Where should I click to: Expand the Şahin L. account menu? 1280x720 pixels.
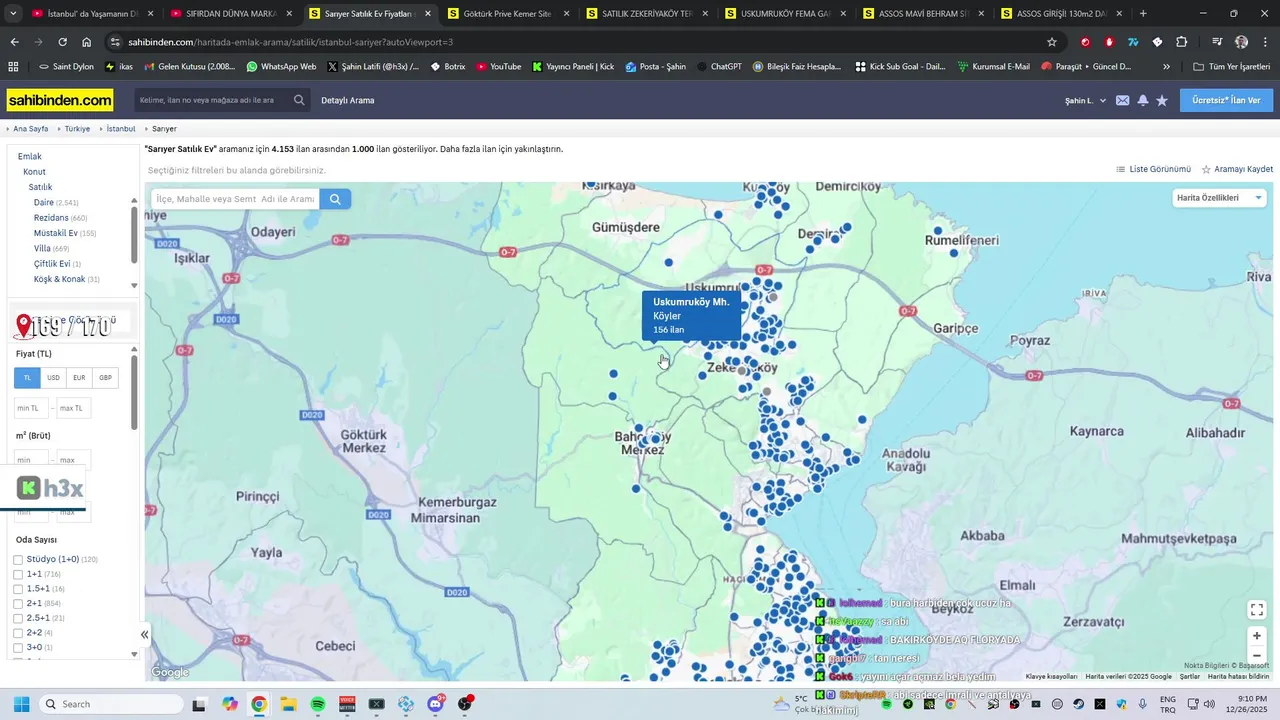(1085, 100)
